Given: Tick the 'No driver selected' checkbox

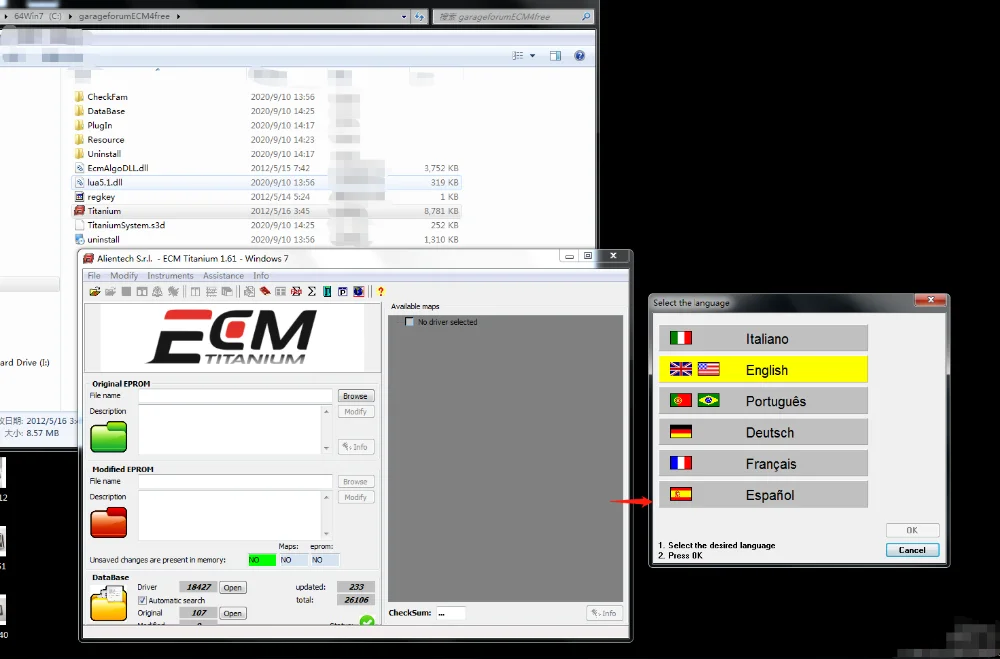Looking at the screenshot, I should pos(409,322).
